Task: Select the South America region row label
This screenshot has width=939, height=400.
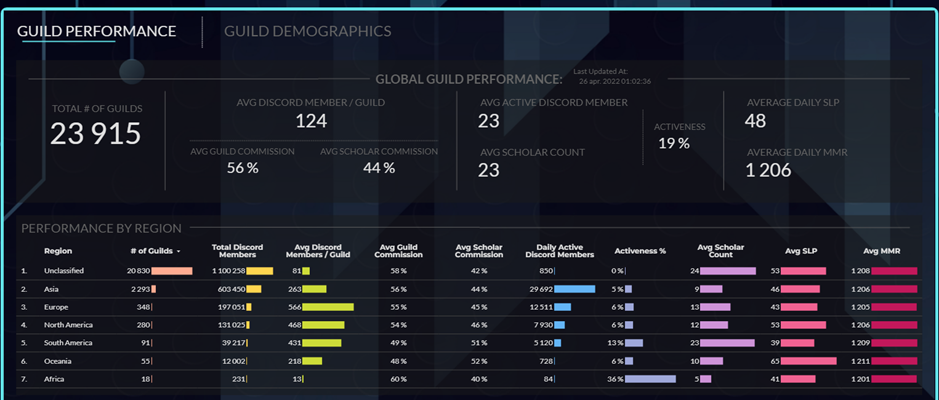Action: coord(68,343)
